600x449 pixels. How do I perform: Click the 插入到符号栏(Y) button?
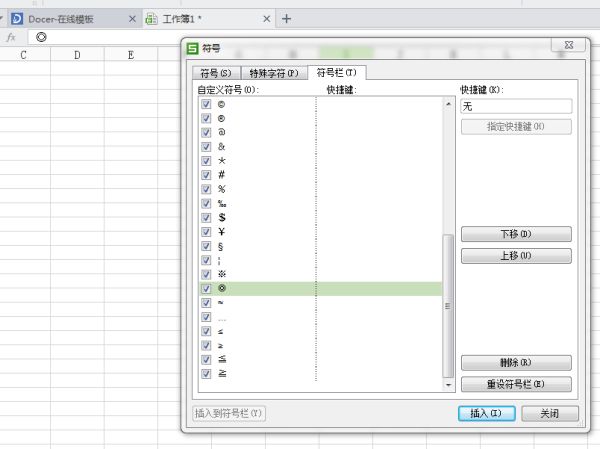[229, 413]
